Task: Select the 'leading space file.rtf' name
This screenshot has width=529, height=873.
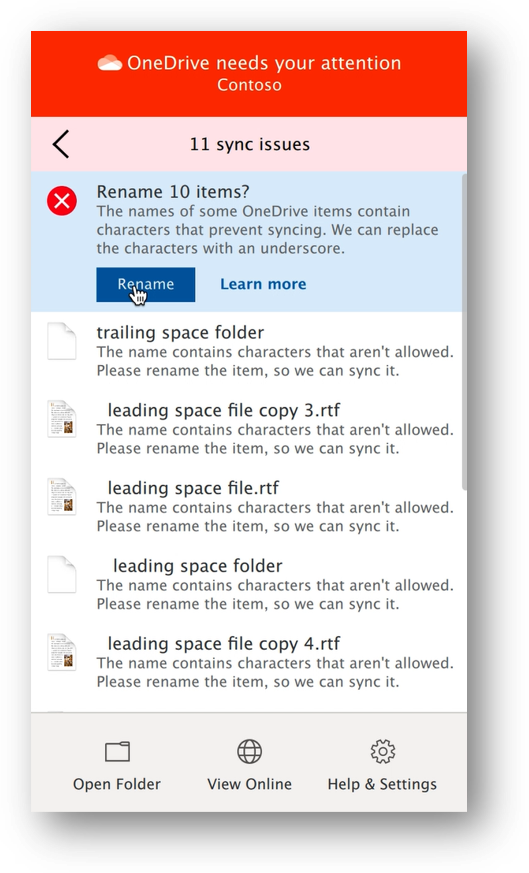Action: [193, 488]
